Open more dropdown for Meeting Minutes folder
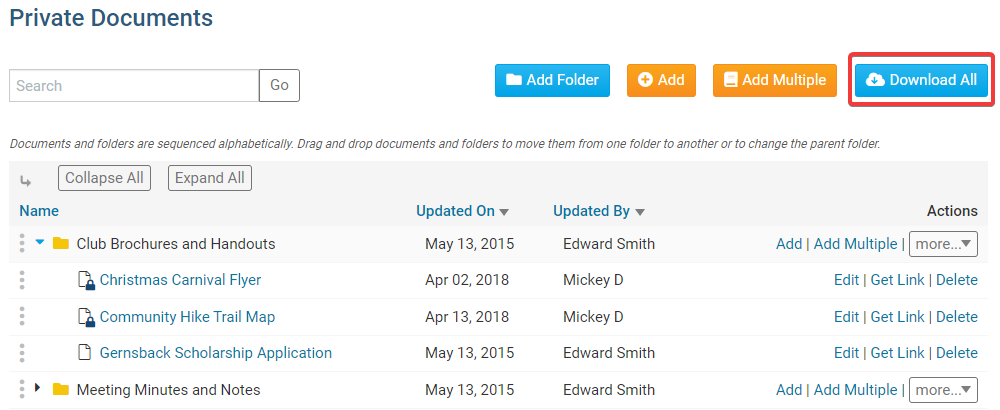 click(x=944, y=390)
